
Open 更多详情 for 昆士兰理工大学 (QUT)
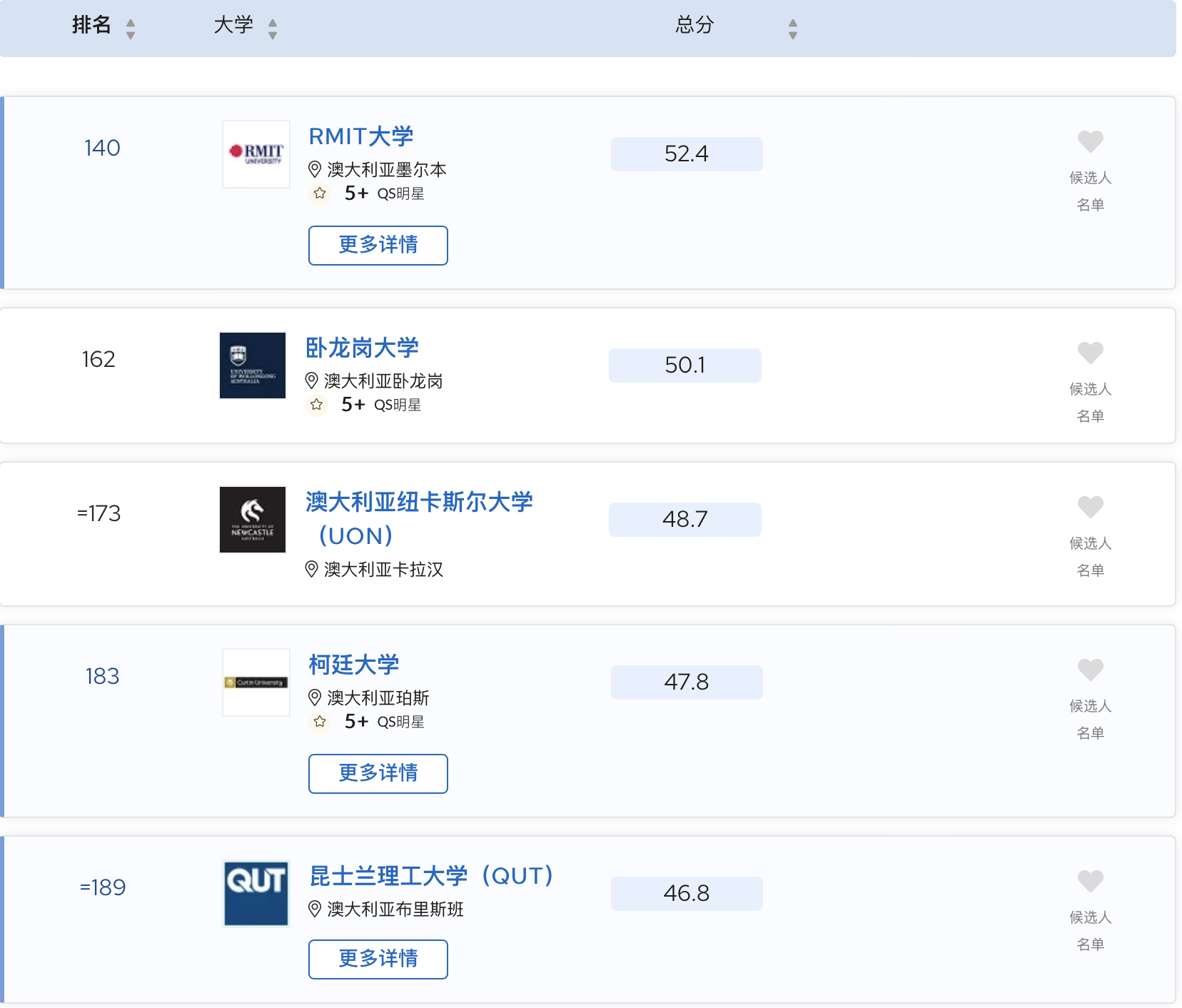click(378, 959)
